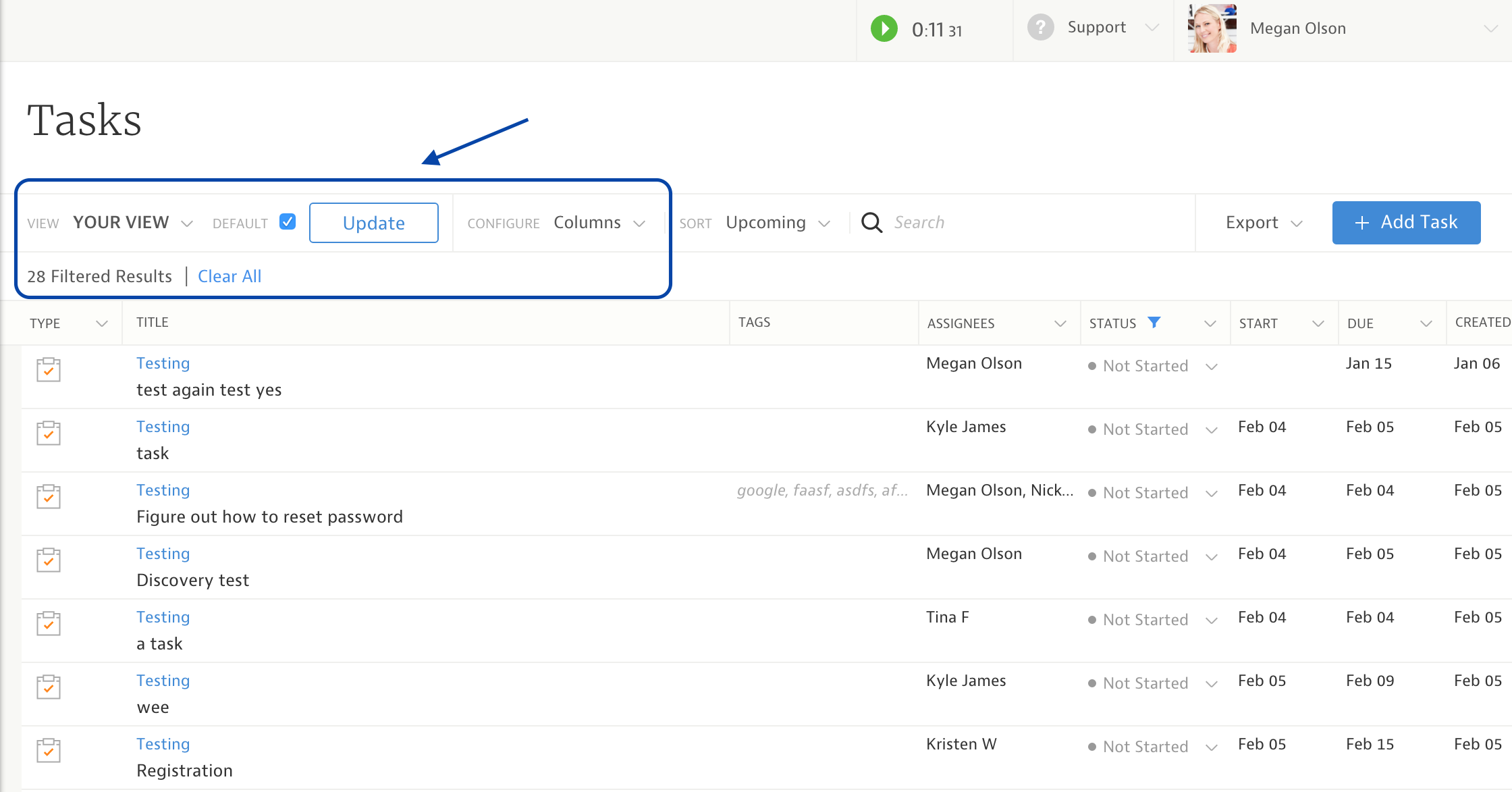
Task: Click the Support question mark icon
Action: coord(1040,28)
